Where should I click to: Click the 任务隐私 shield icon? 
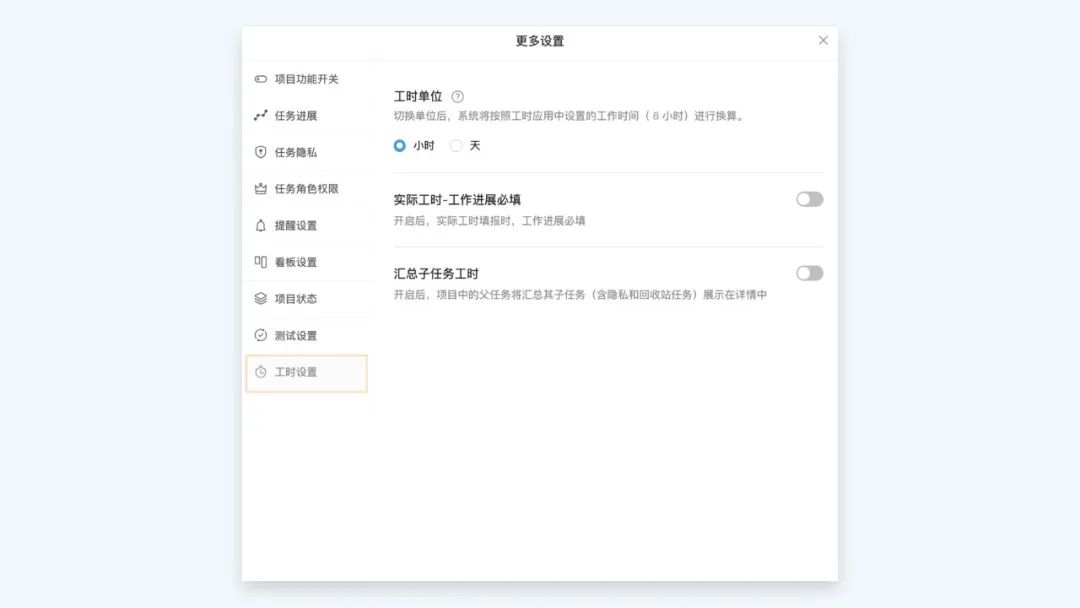coord(261,152)
